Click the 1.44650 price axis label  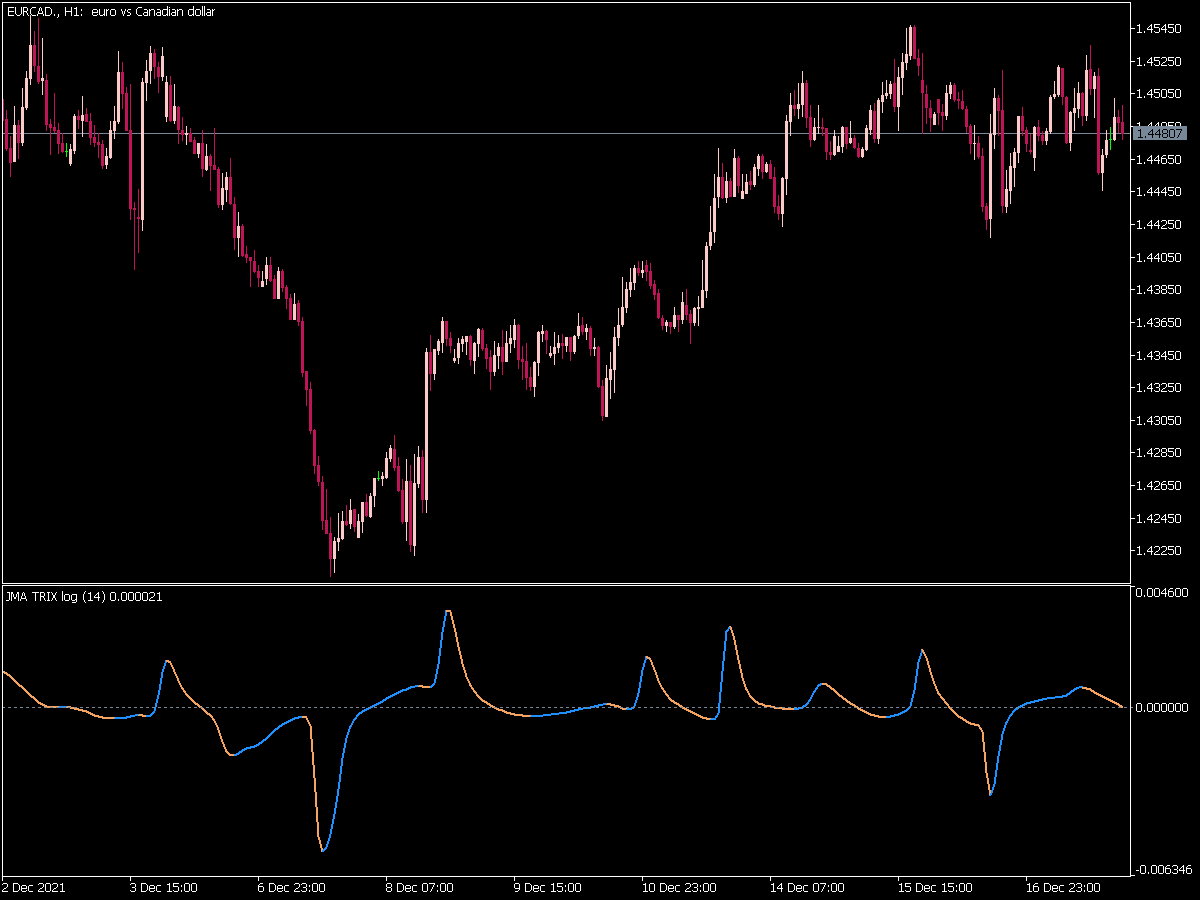coord(1160,159)
